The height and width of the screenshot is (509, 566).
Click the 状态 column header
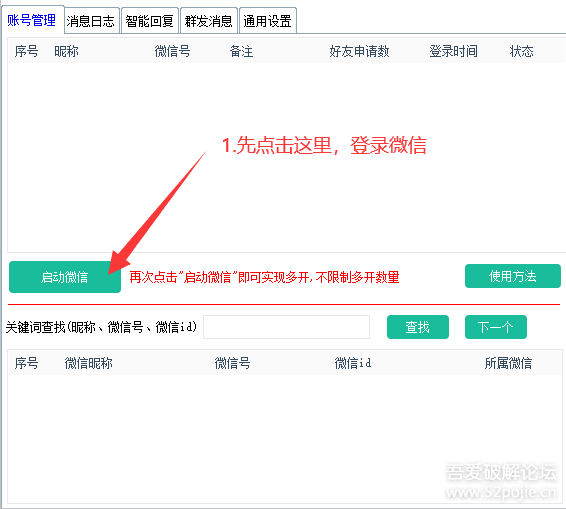(522, 51)
